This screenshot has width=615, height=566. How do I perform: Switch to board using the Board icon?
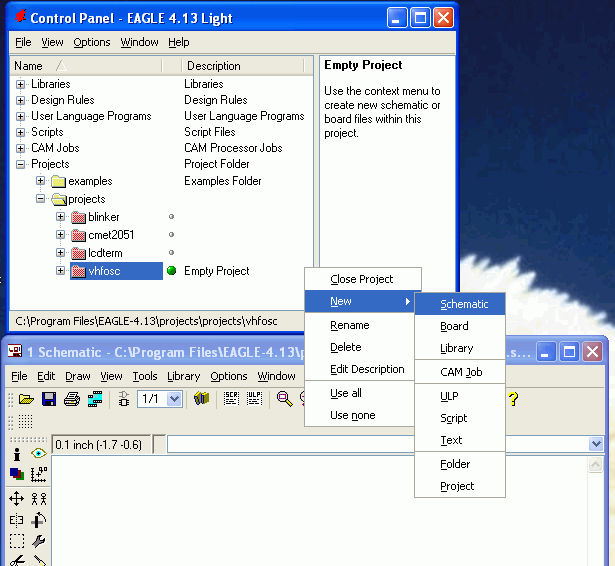point(124,399)
